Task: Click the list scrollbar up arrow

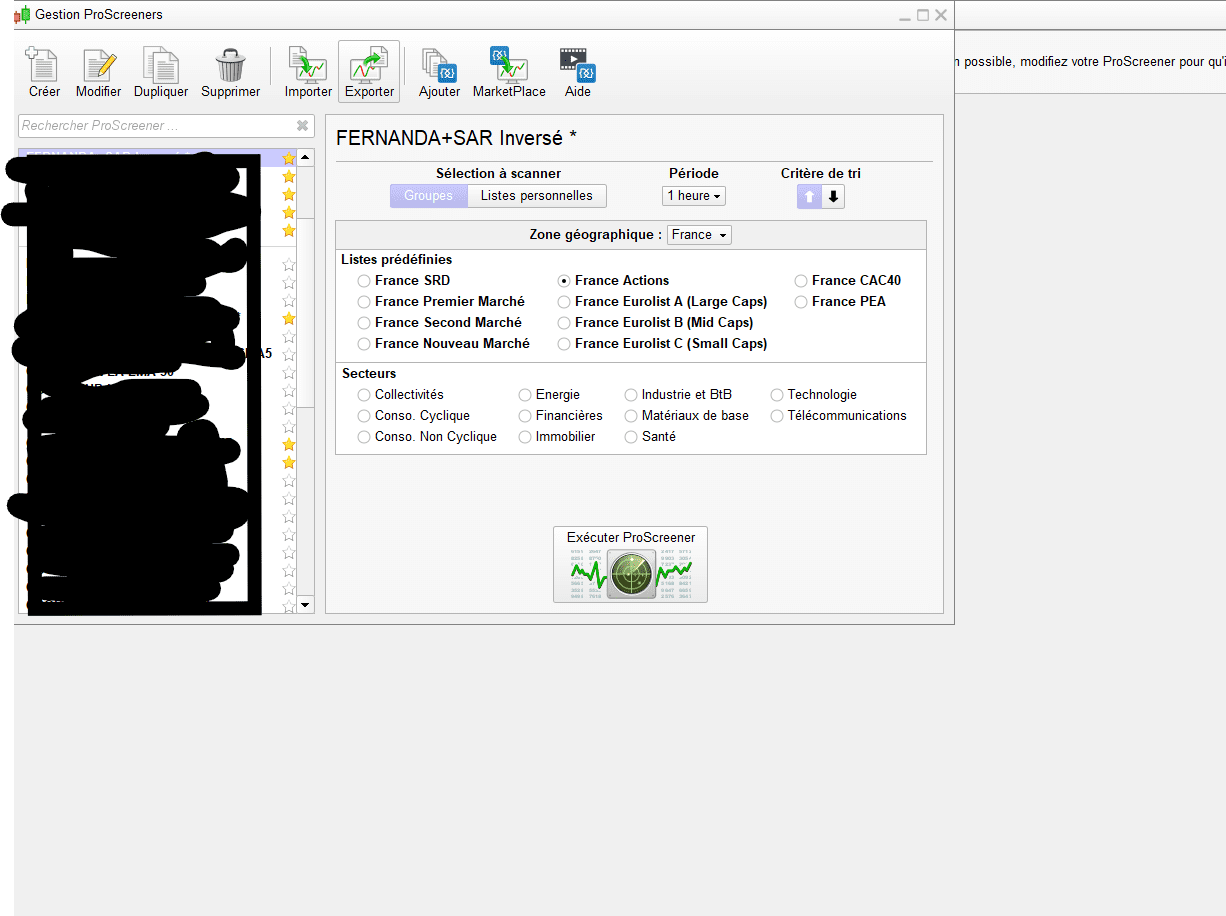Action: [x=306, y=158]
